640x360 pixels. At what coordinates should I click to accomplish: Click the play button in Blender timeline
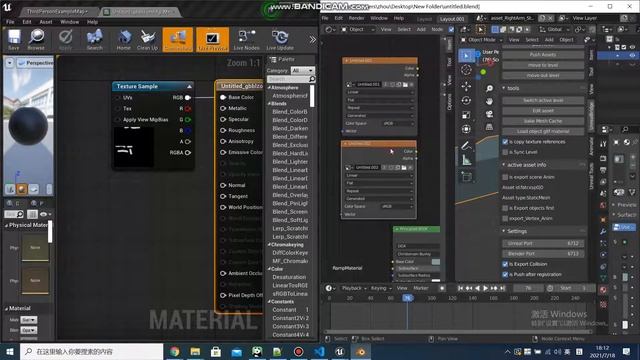pyautogui.click(x=485, y=288)
